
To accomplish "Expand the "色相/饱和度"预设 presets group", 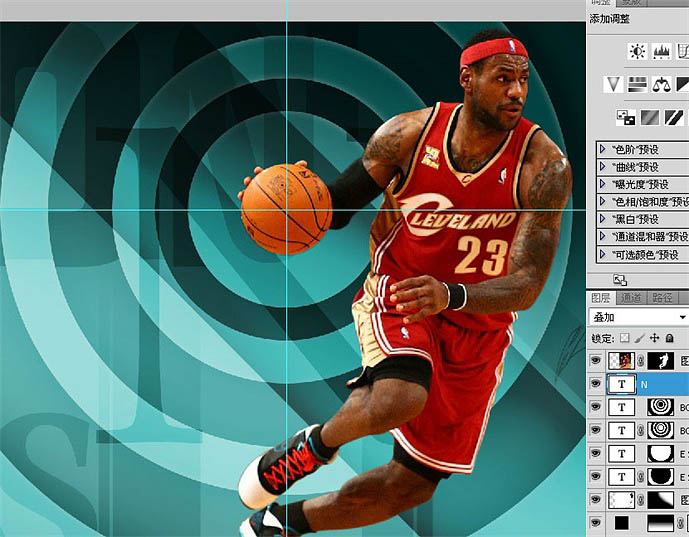I will (602, 201).
